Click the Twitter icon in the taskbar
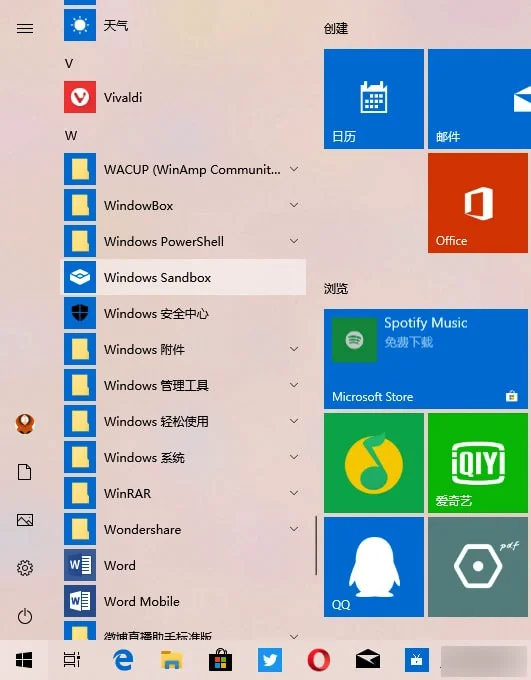 (269, 660)
